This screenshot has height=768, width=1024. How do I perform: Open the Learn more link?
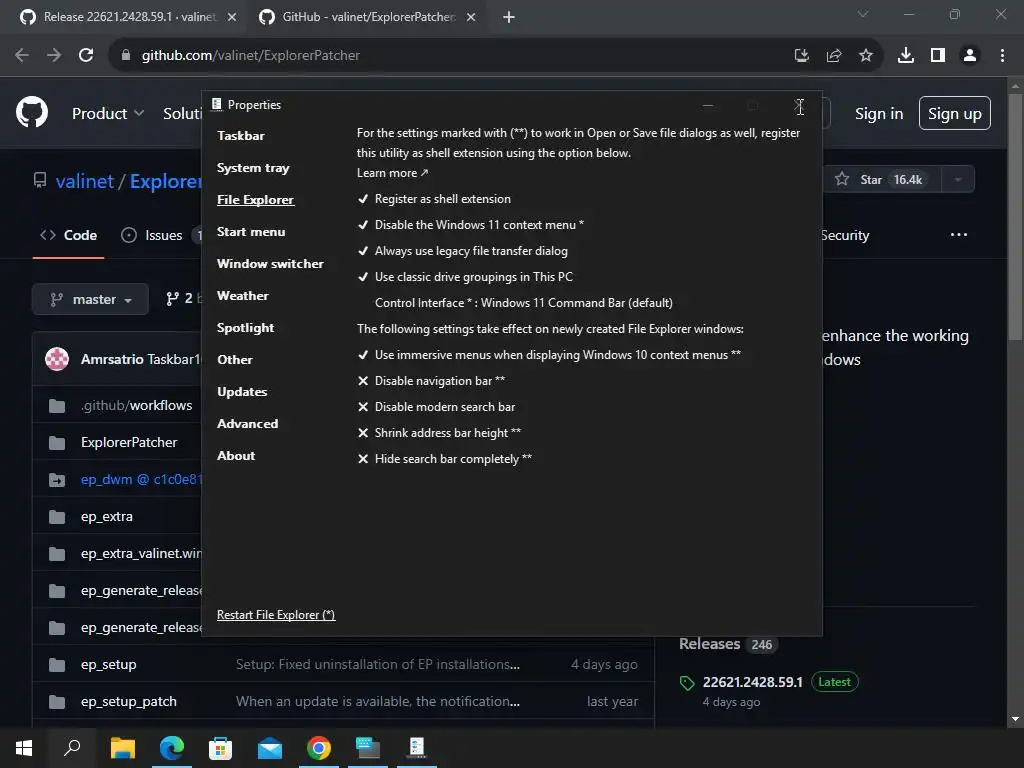[x=392, y=173]
